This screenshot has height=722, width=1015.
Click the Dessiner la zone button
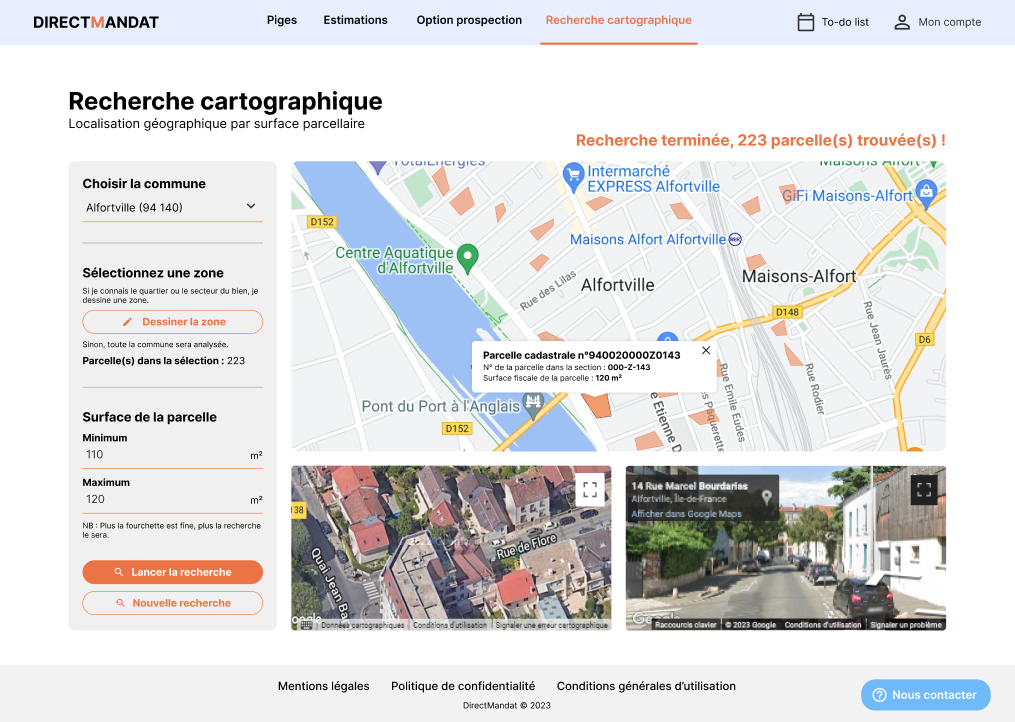coord(172,322)
